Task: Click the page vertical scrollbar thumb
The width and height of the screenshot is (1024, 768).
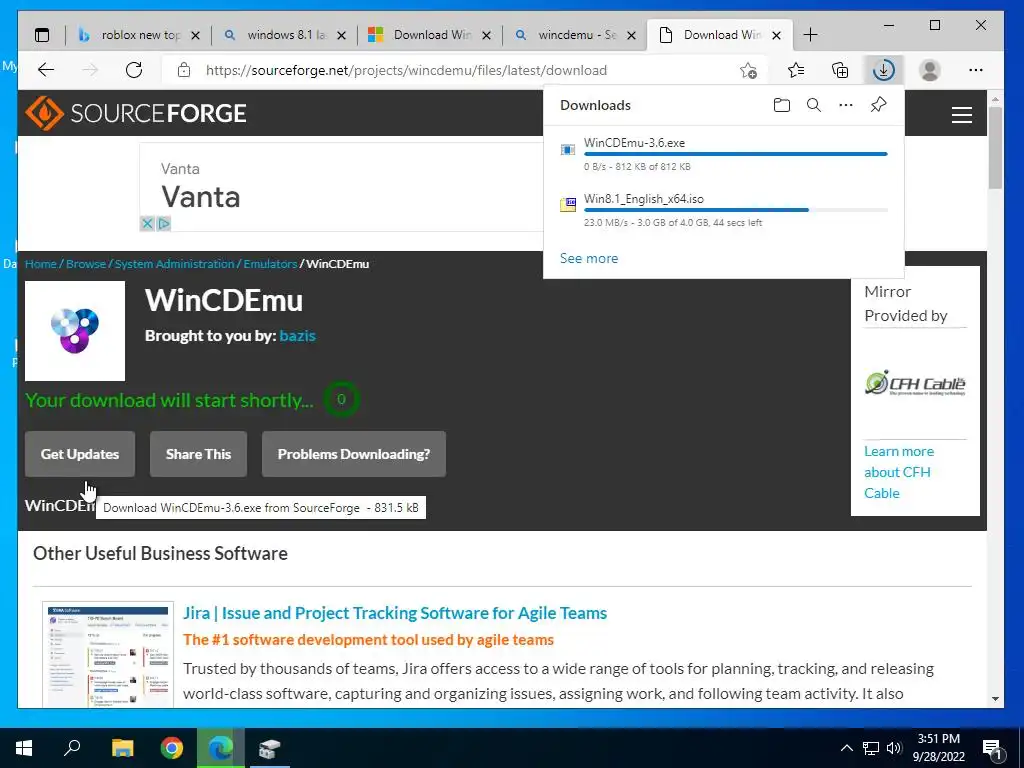Action: pos(995,148)
